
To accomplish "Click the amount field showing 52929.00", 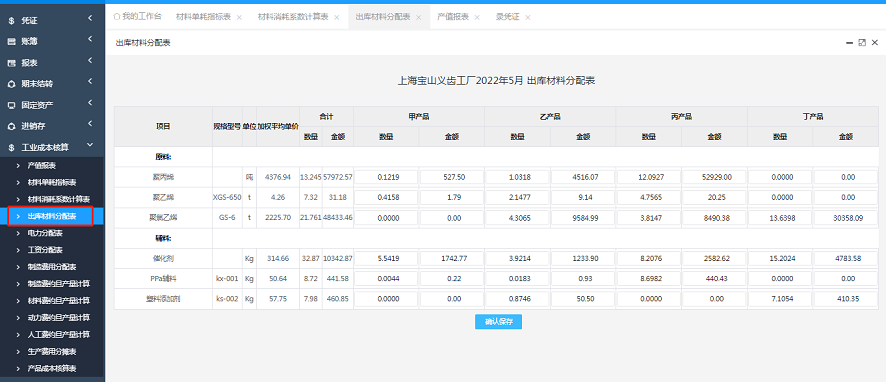I will [x=714, y=177].
